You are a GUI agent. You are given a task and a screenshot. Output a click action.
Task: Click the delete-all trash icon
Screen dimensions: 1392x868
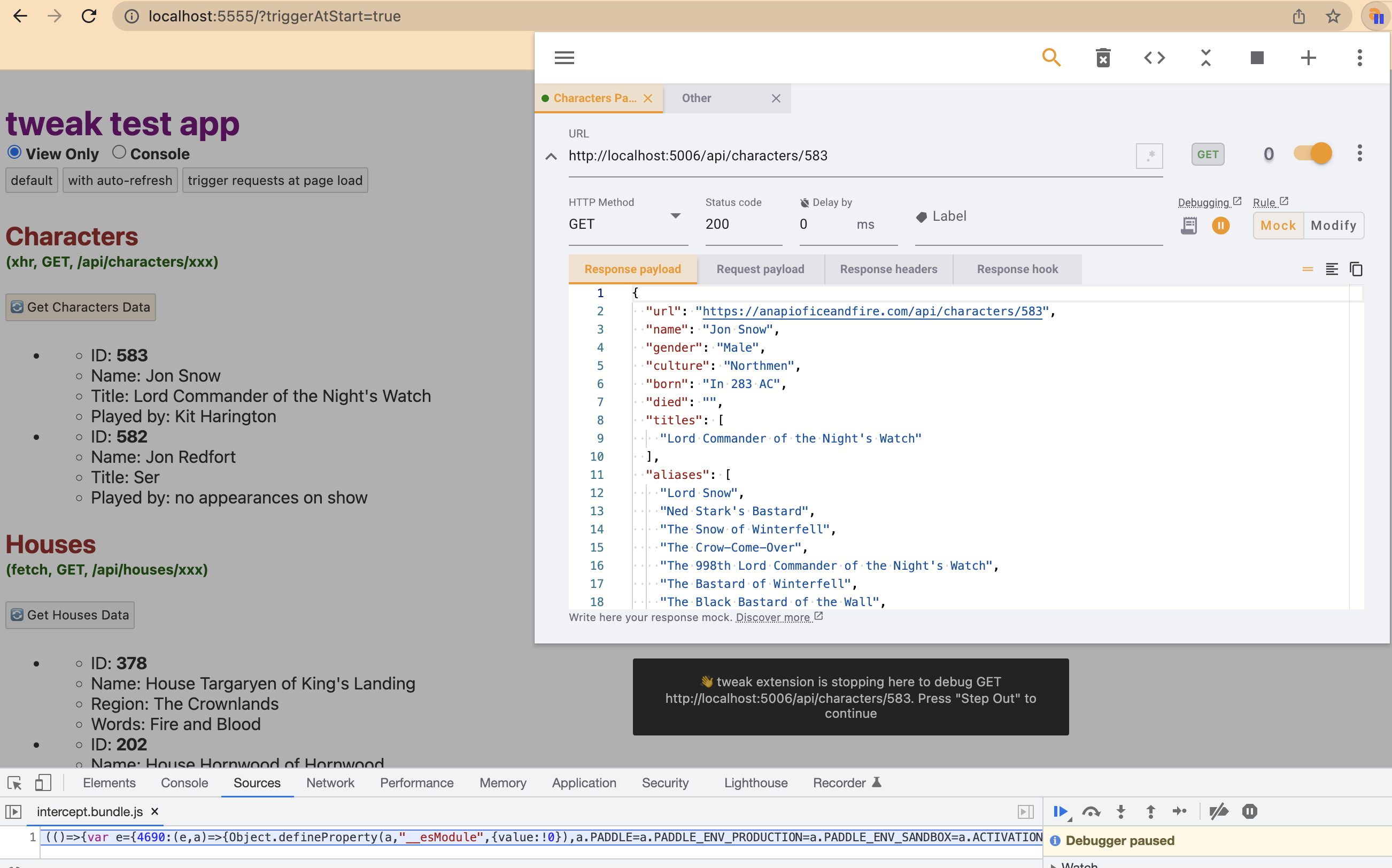tap(1103, 57)
